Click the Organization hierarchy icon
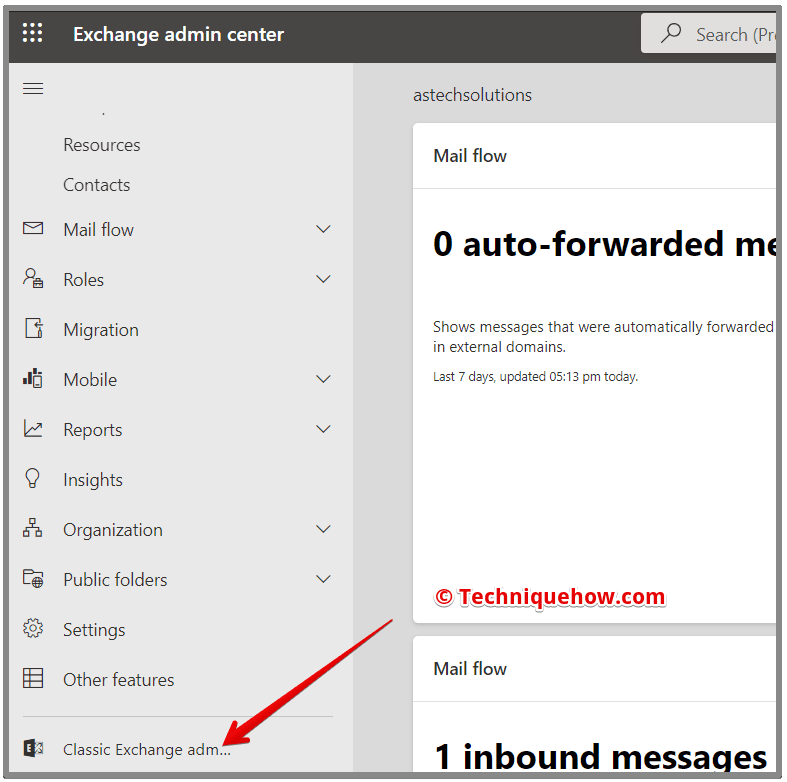Screen dimensions: 787x782 [33, 528]
